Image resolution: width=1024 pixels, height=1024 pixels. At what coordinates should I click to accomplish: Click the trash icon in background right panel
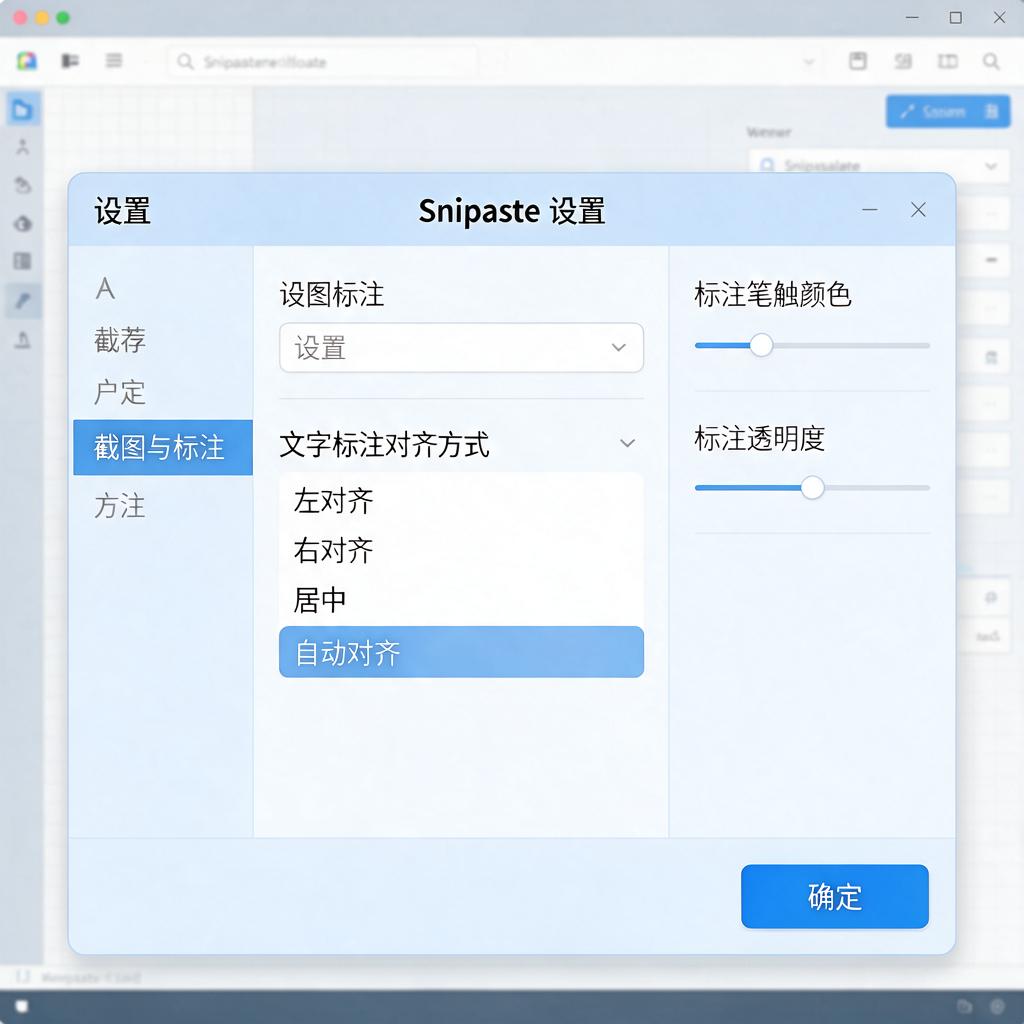point(991,357)
